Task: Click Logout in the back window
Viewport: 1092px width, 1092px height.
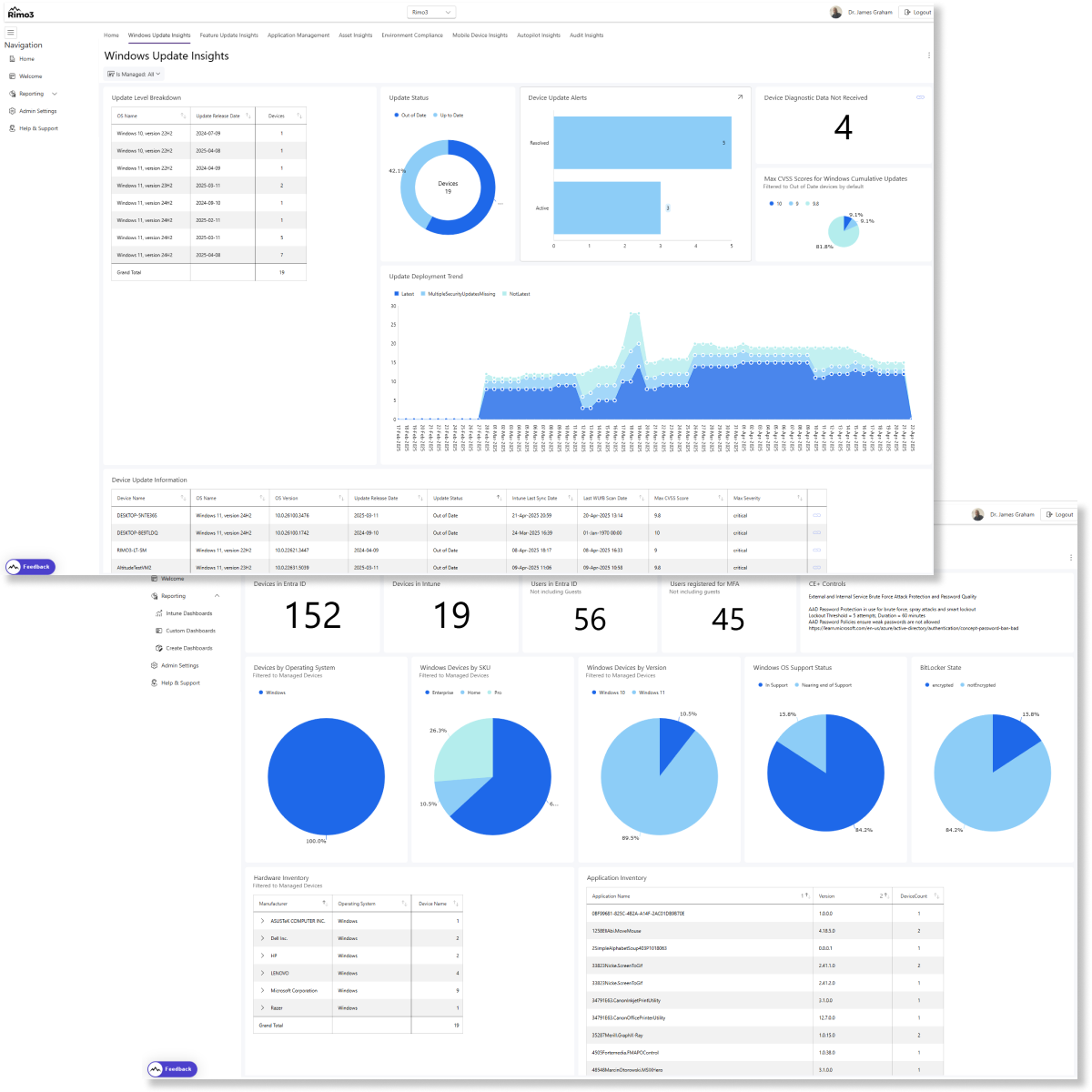Action: tap(1059, 514)
